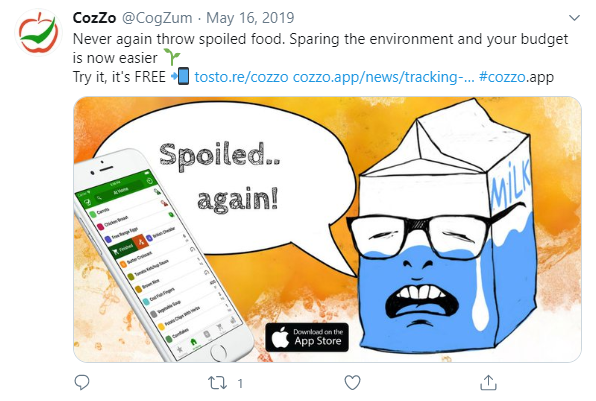The width and height of the screenshot is (596, 401).
Task: Share the tweet via upload arrow icon
Action: coord(488,382)
